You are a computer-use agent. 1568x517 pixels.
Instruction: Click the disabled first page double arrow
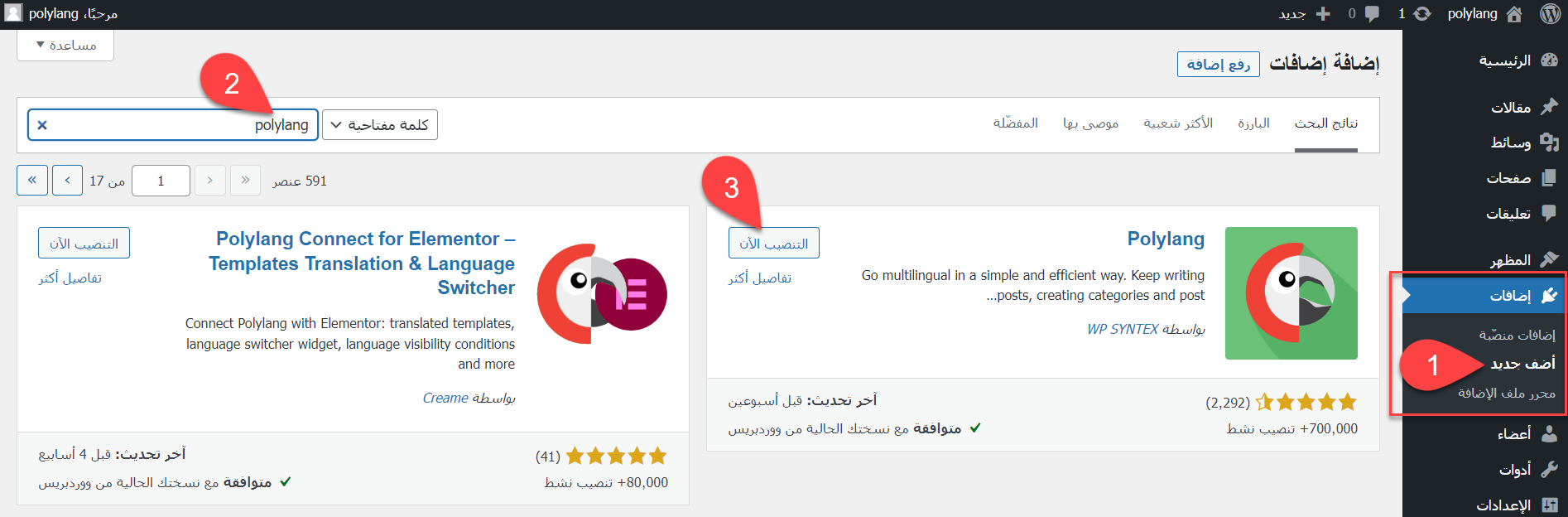(245, 180)
